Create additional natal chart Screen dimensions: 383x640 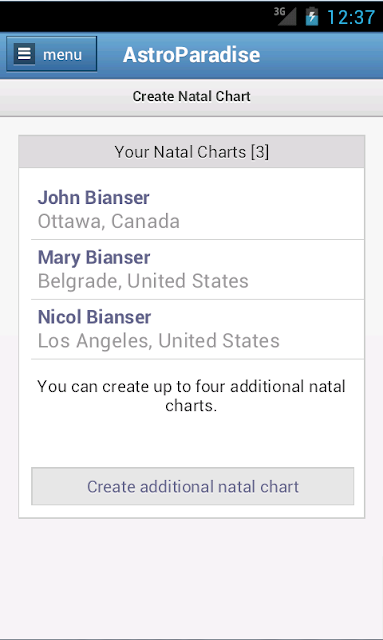(193, 487)
